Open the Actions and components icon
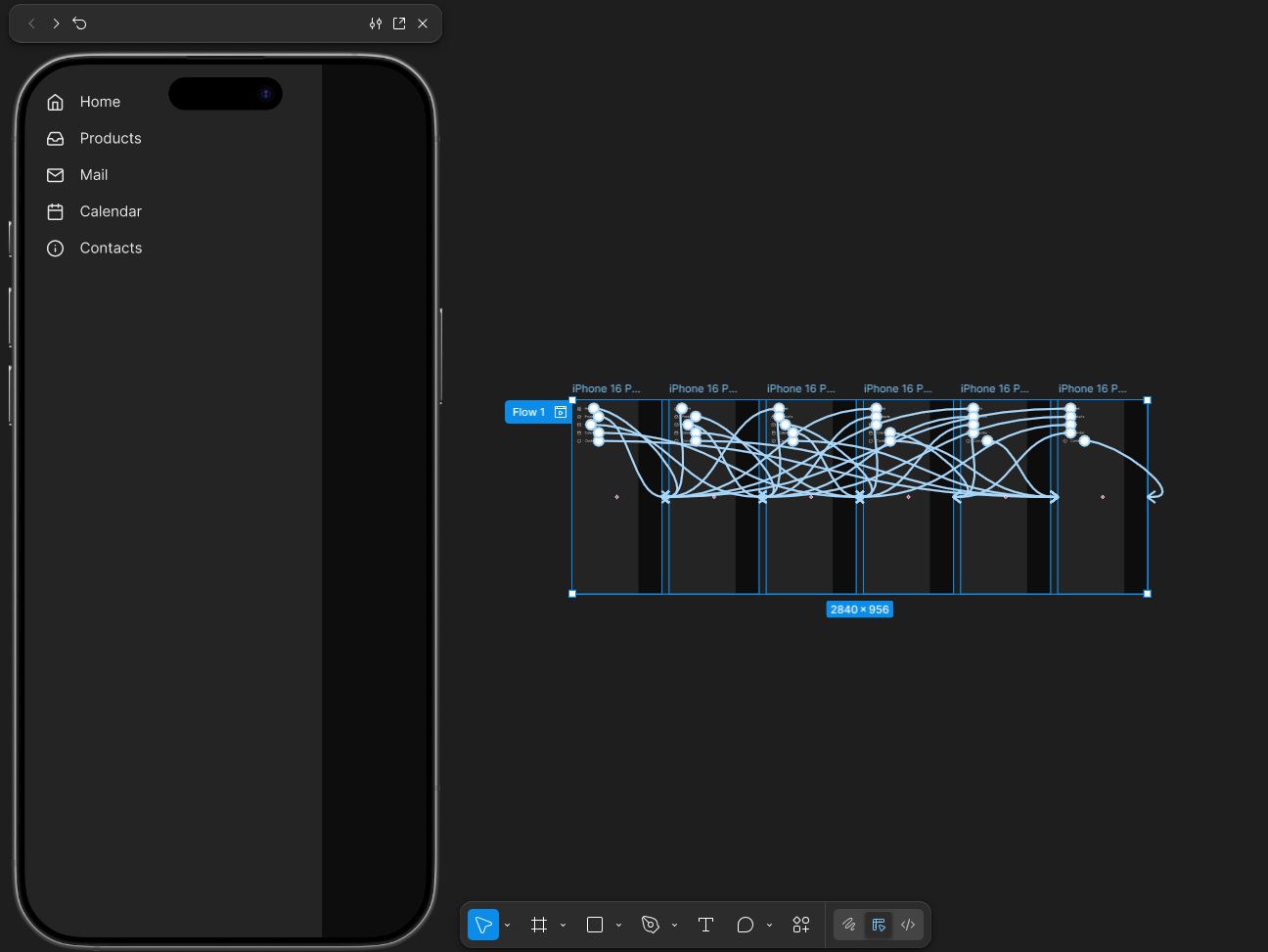Screen dimensions: 1268x952 (801, 925)
